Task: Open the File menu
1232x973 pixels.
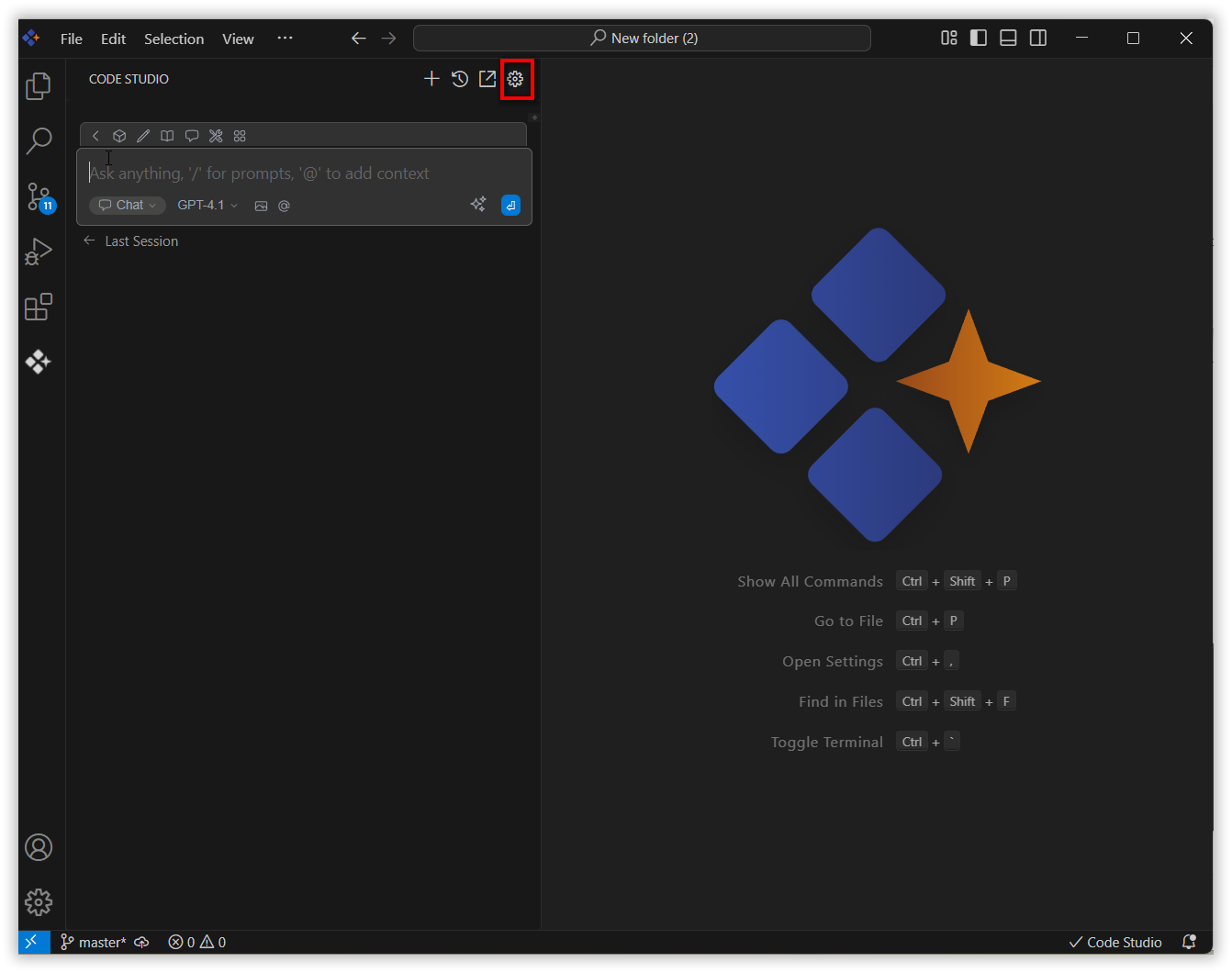Action: coord(72,39)
